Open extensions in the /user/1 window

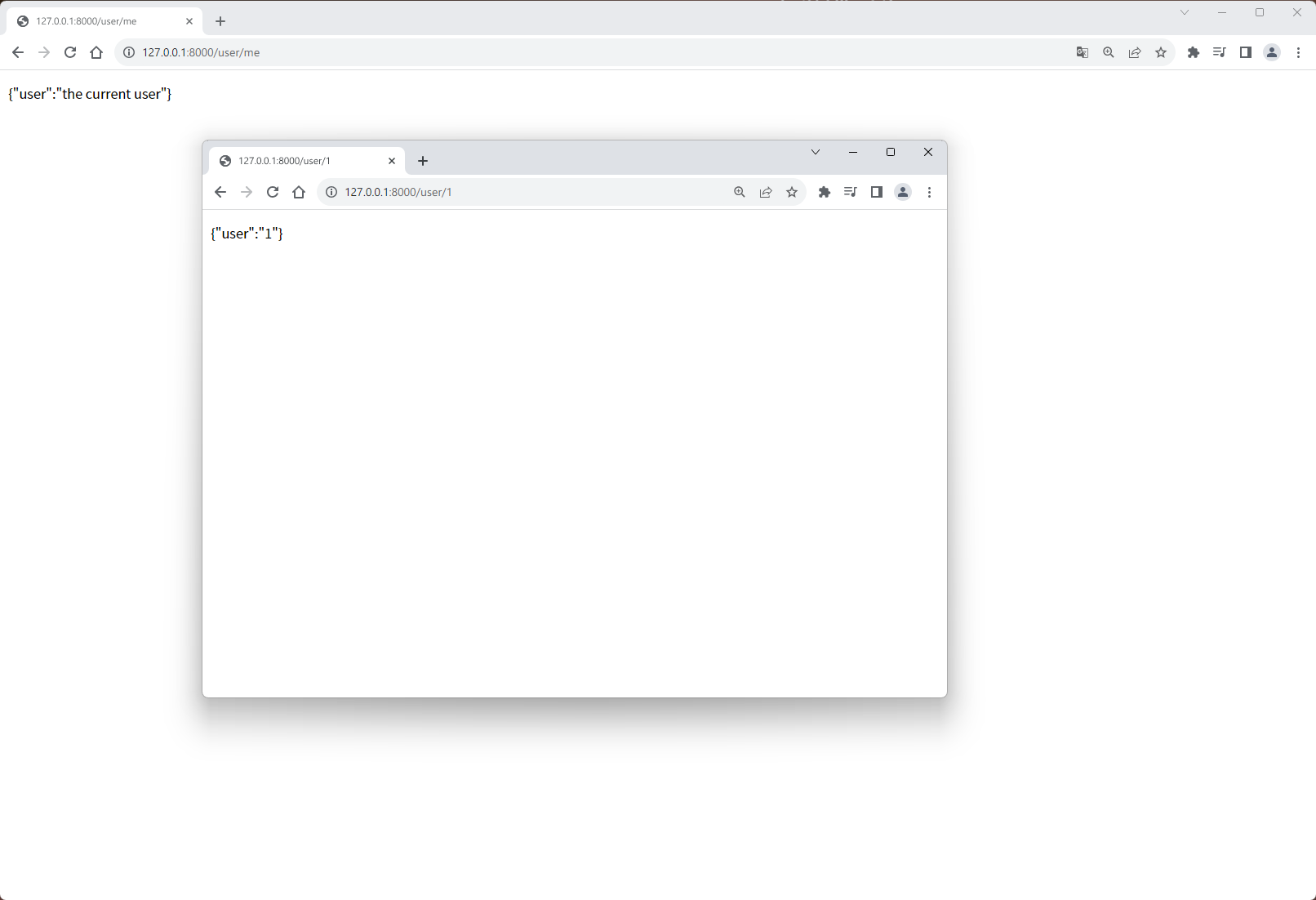pos(825,192)
